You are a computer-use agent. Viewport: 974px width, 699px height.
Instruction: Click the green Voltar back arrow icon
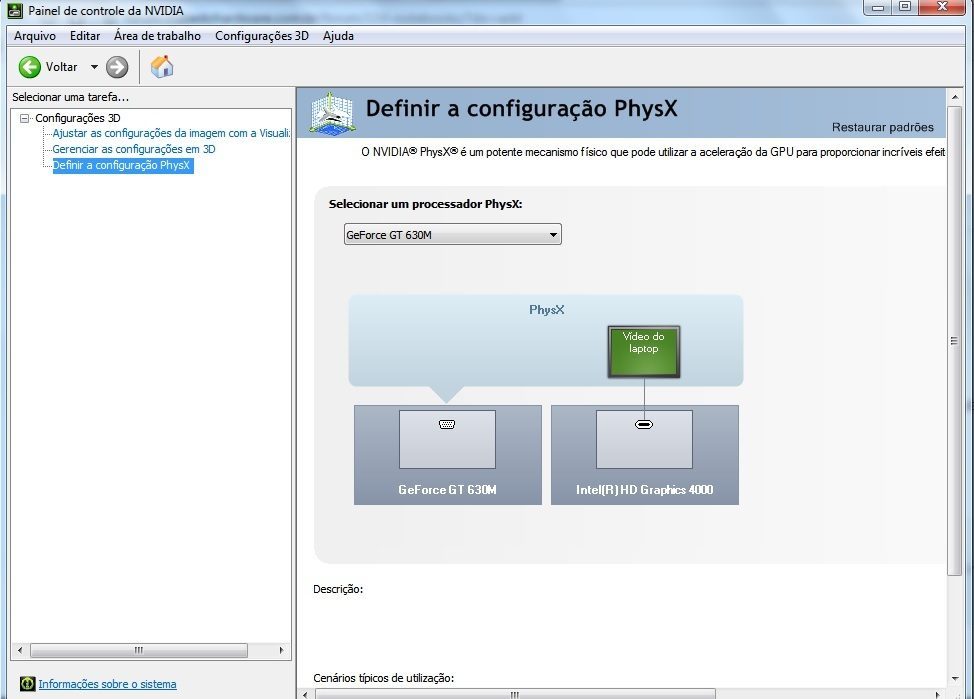coord(30,67)
